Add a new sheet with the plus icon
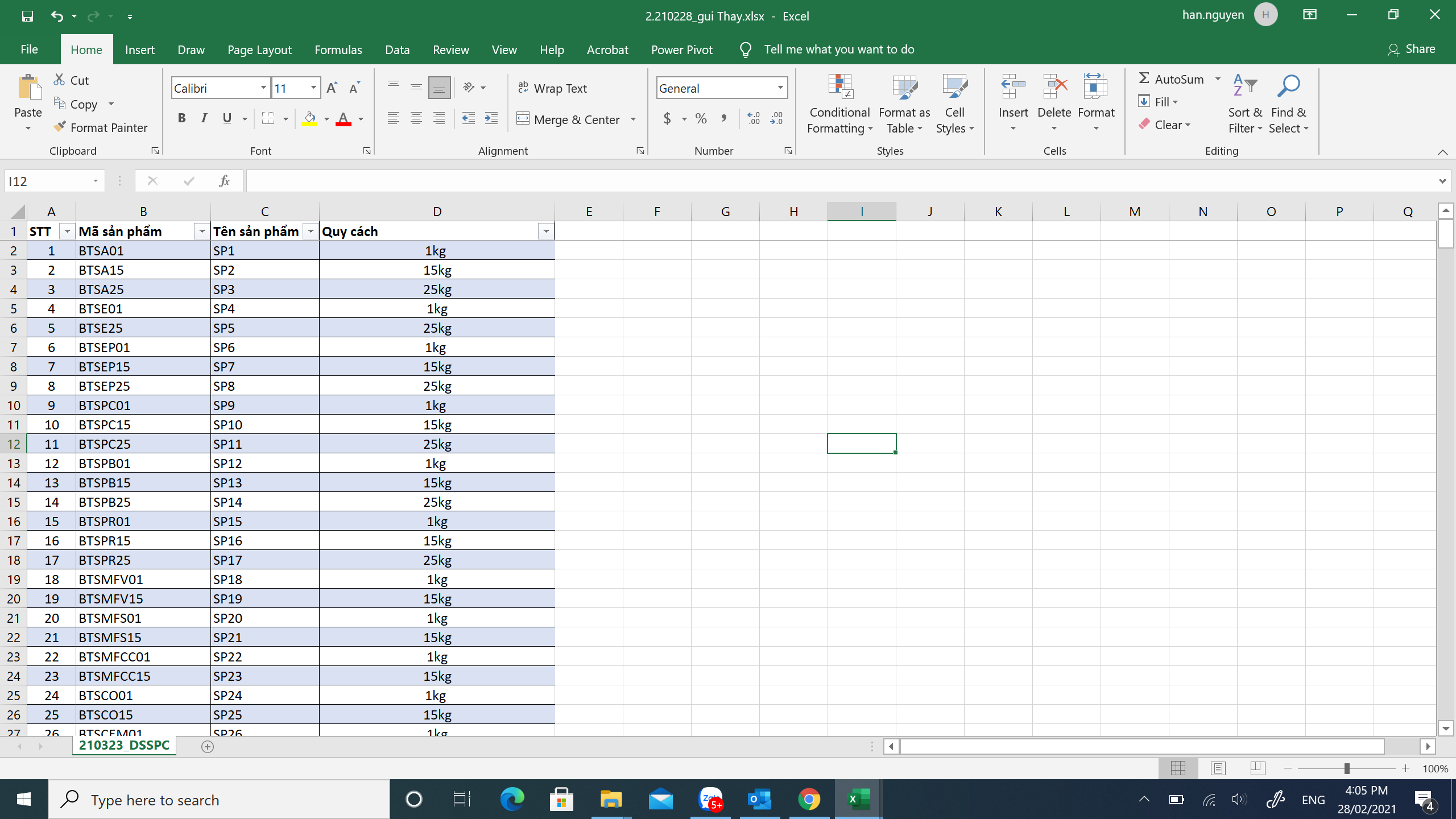The width and height of the screenshot is (1456, 819). (x=208, y=747)
